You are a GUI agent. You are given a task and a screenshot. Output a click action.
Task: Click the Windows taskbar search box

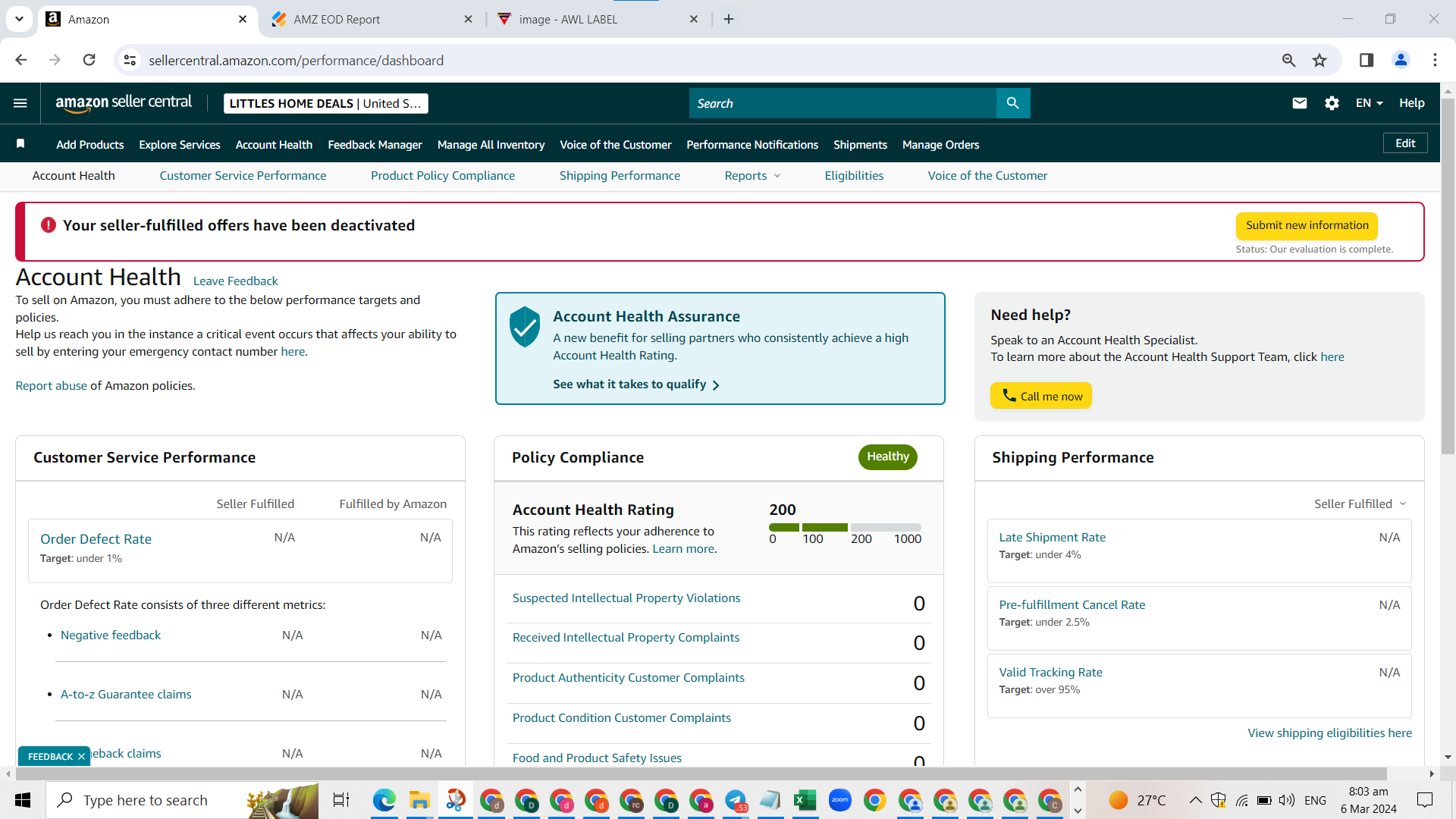[x=182, y=800]
